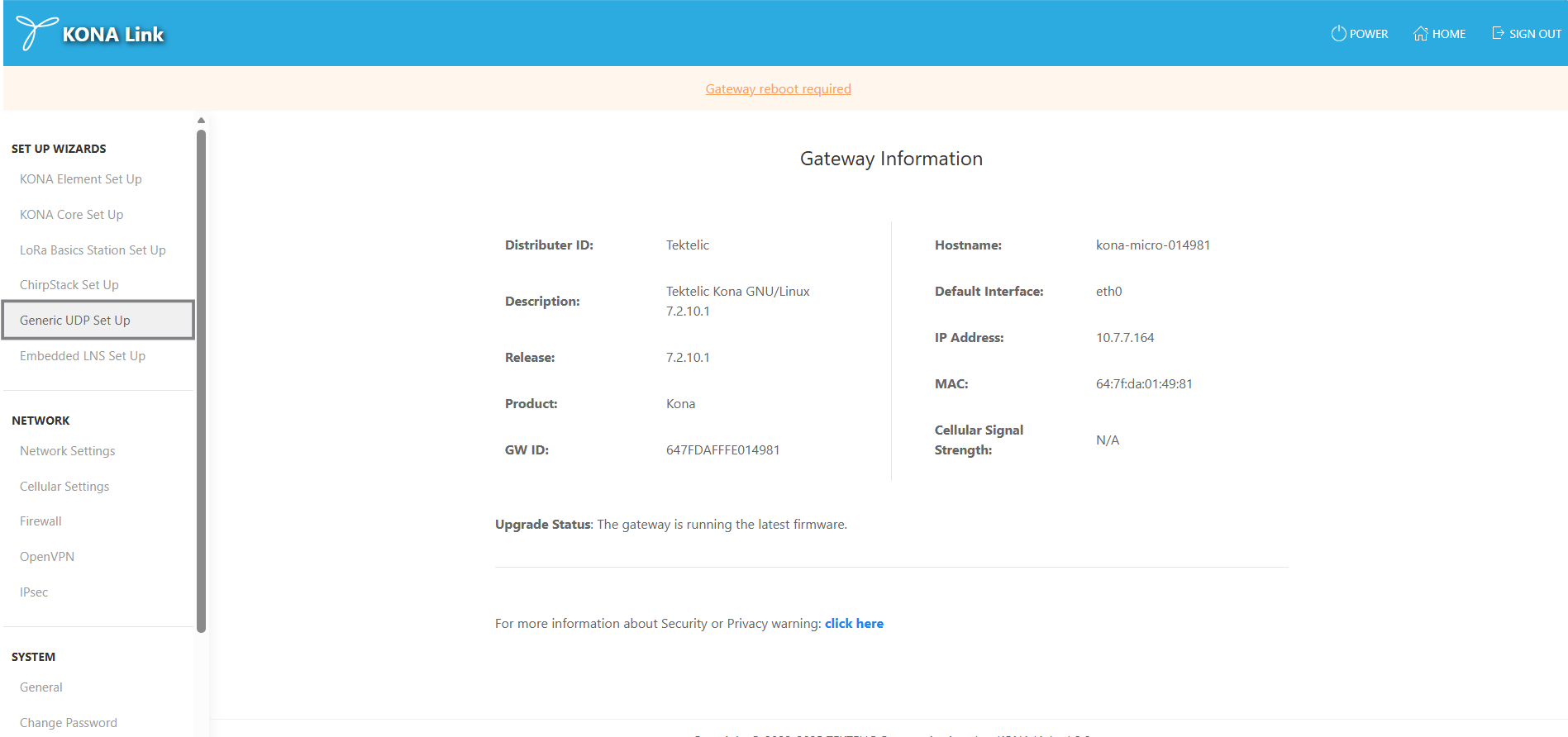Open KONA Element Set Up wizard

[x=81, y=179]
